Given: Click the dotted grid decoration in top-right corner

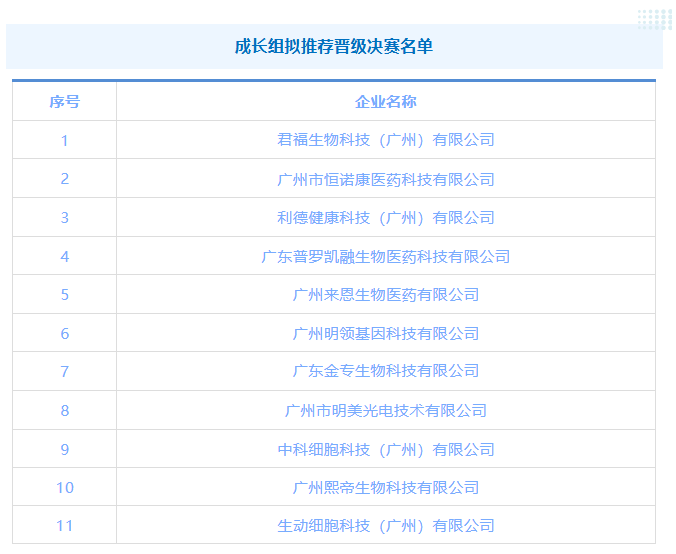Looking at the screenshot, I should pos(655,19).
